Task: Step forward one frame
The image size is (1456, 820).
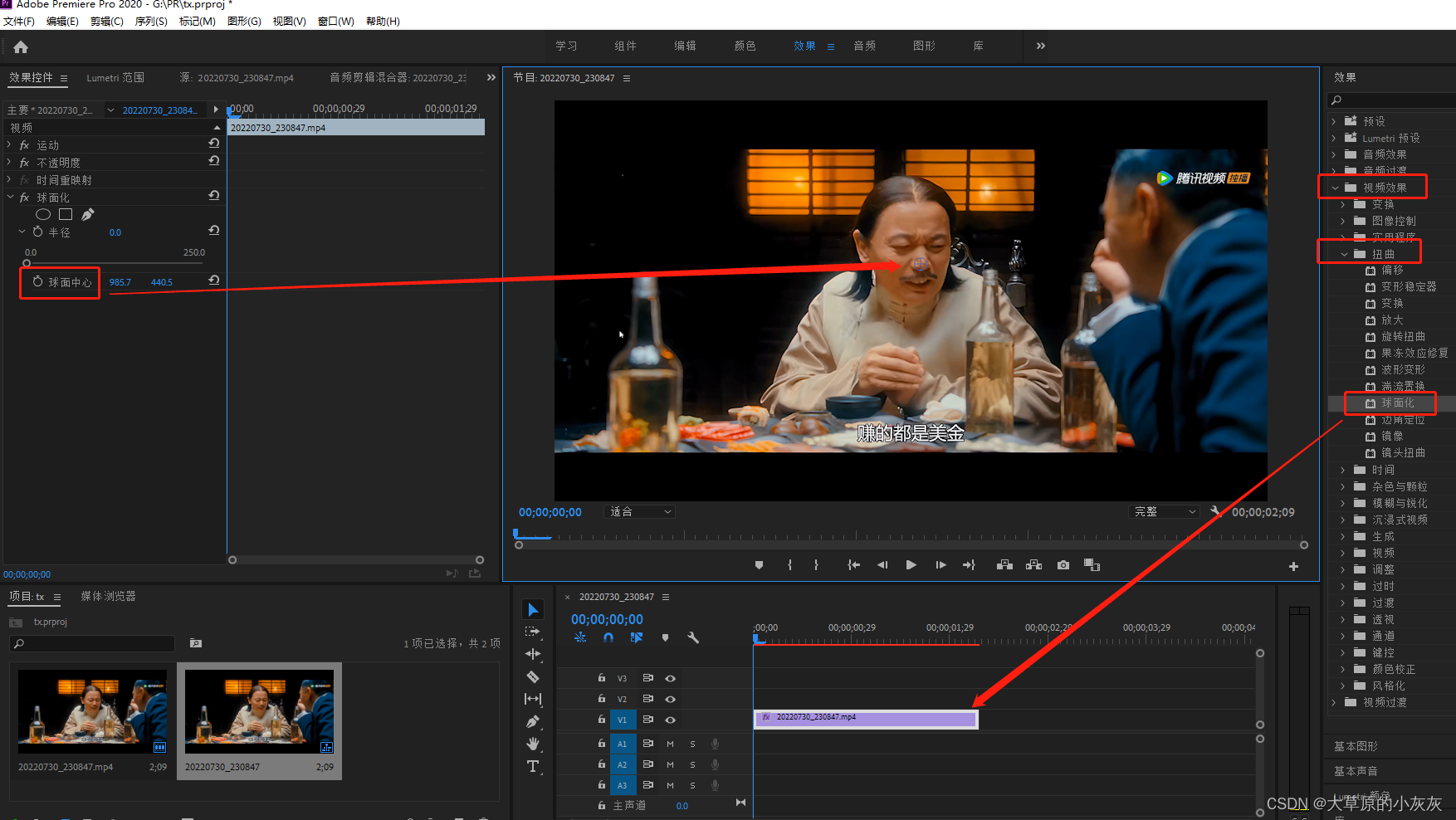Action: coord(941,565)
